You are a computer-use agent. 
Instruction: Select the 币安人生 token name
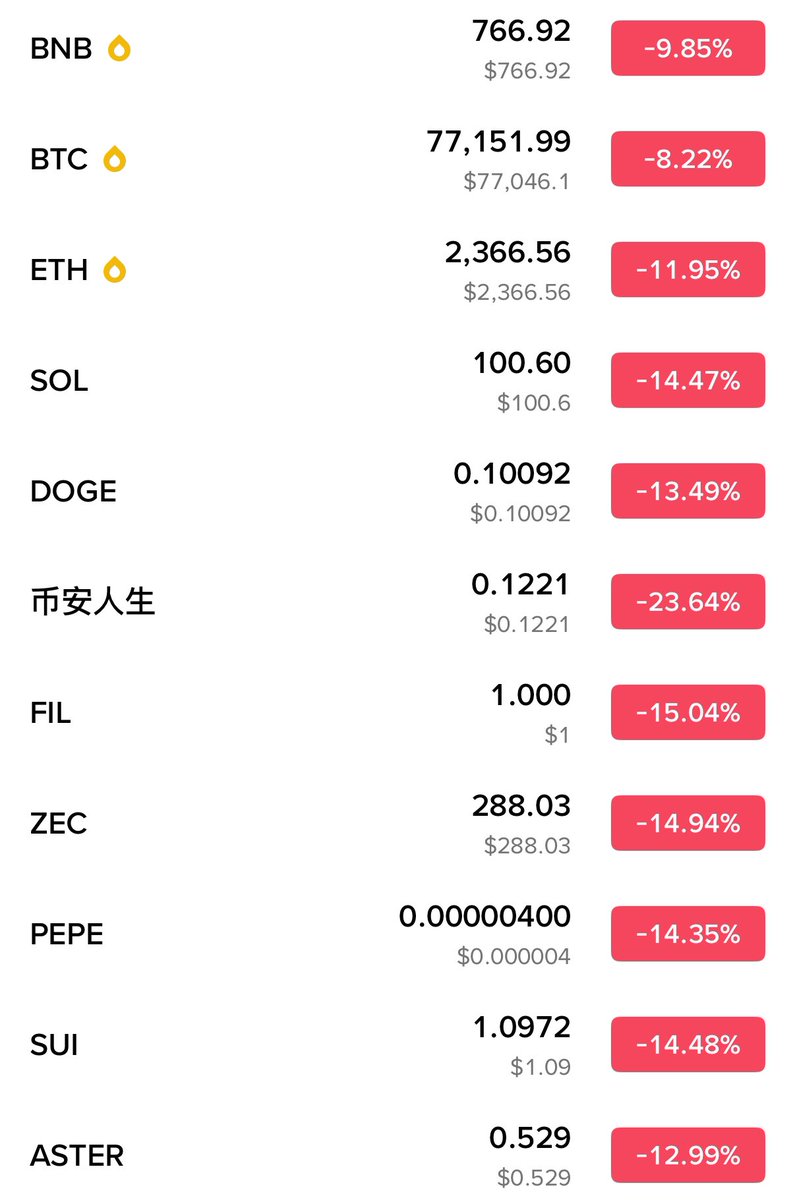point(93,602)
